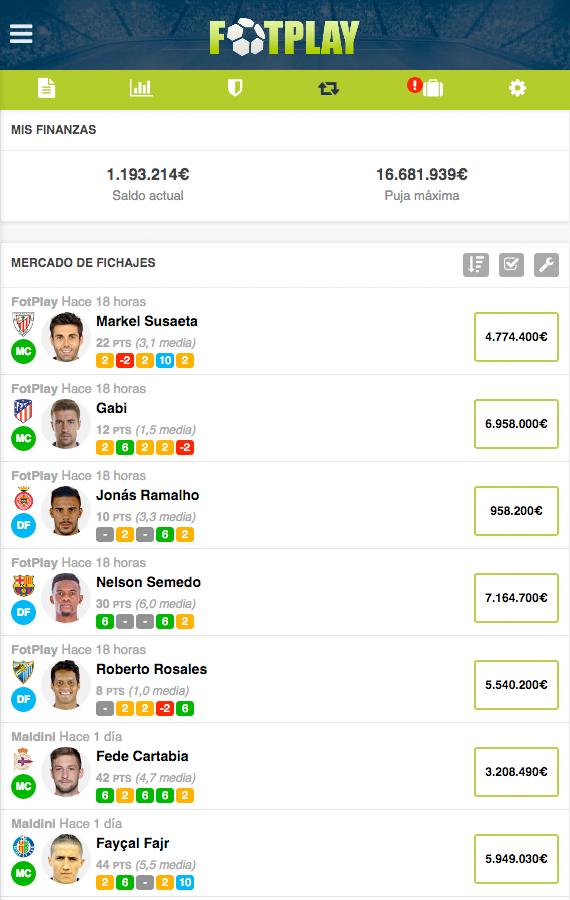Select Jonás Ramalho player name
570x900 pixels.
[x=148, y=495]
